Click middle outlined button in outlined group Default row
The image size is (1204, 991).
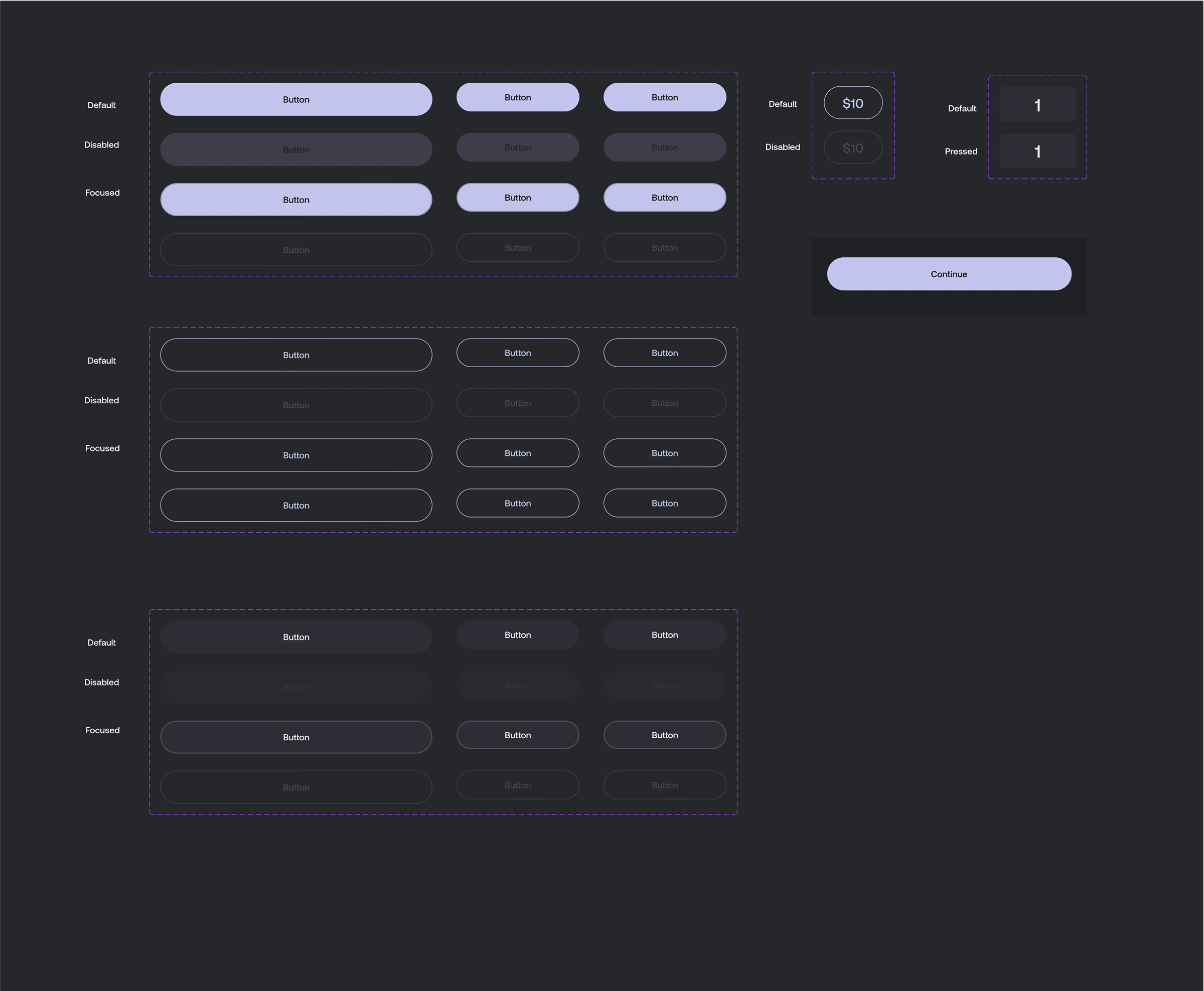pyautogui.click(x=518, y=353)
